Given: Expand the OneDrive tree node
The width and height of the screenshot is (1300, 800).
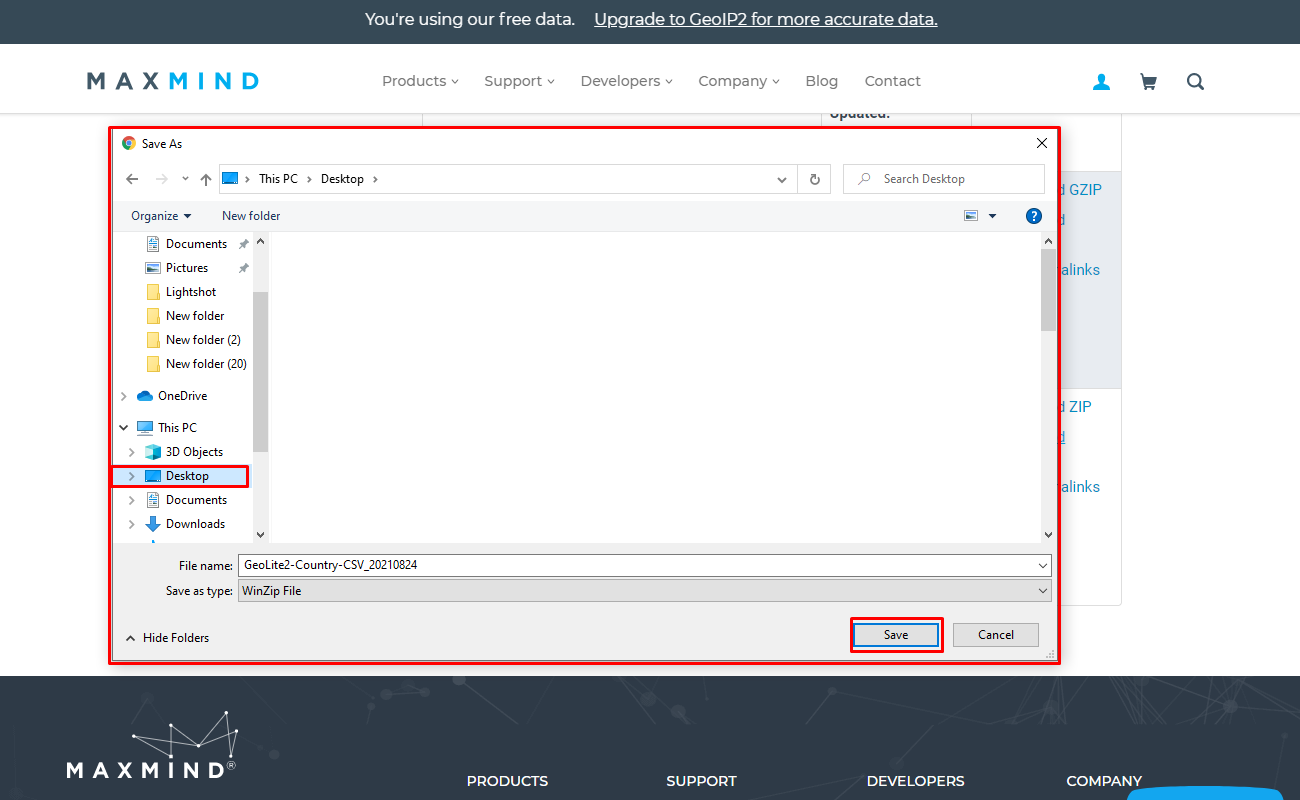Looking at the screenshot, I should coord(124,396).
